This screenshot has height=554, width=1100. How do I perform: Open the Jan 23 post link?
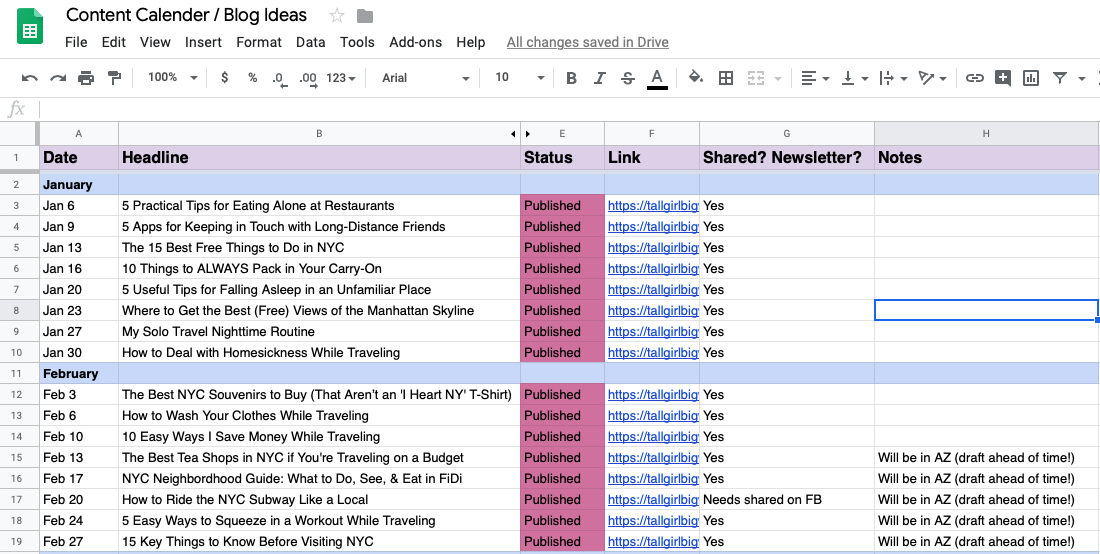(x=653, y=311)
